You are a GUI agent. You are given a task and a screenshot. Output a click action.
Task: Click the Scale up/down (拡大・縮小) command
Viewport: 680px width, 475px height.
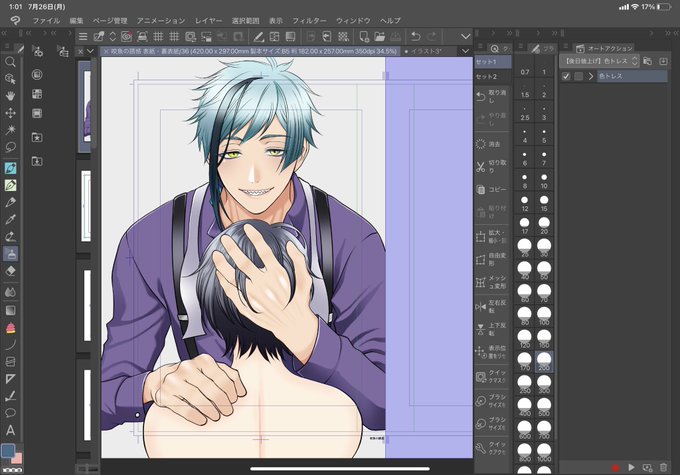coord(492,236)
